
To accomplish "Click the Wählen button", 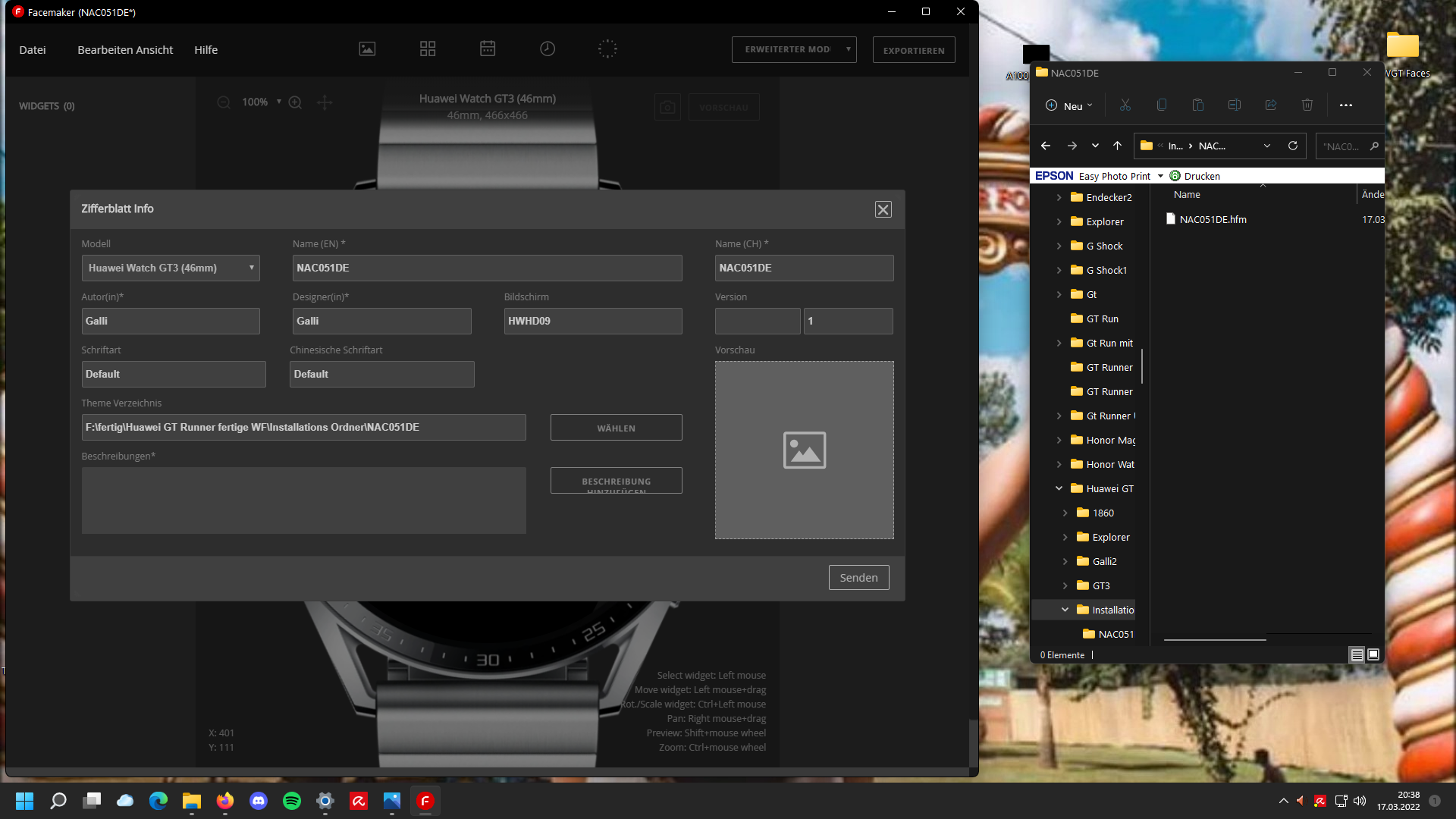I will click(616, 428).
